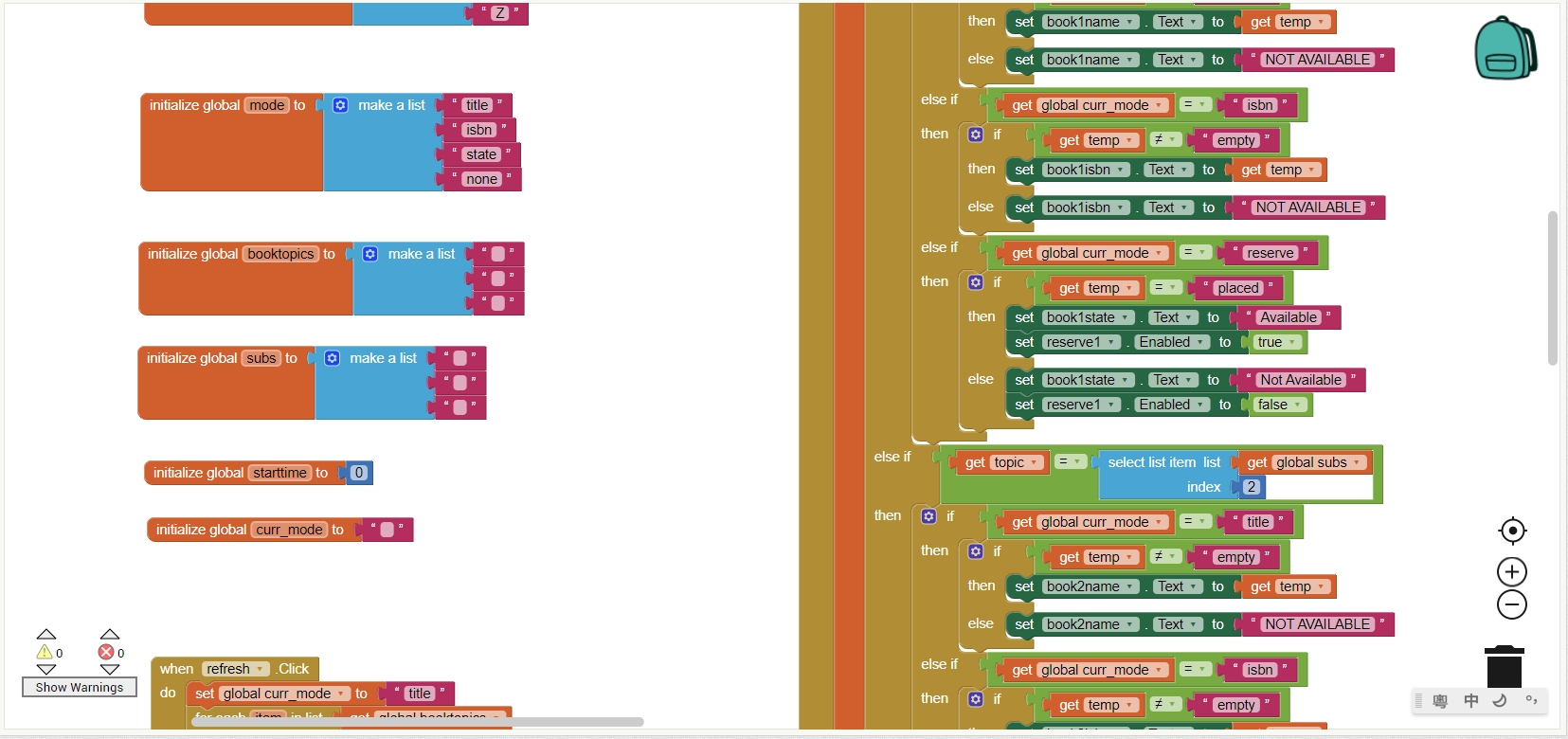Click the Show Warnings button

pyautogui.click(x=80, y=687)
